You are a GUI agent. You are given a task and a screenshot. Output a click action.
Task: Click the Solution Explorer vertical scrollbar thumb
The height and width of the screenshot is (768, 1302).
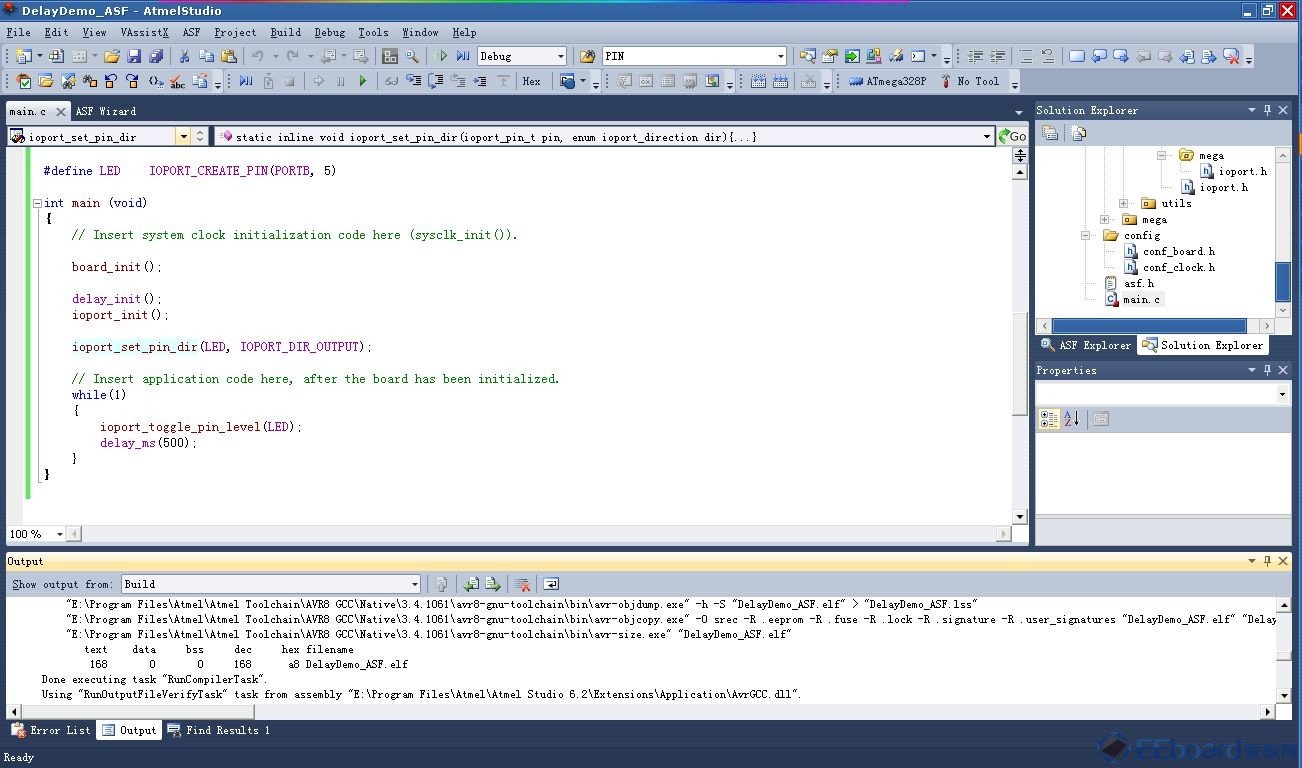(1283, 281)
